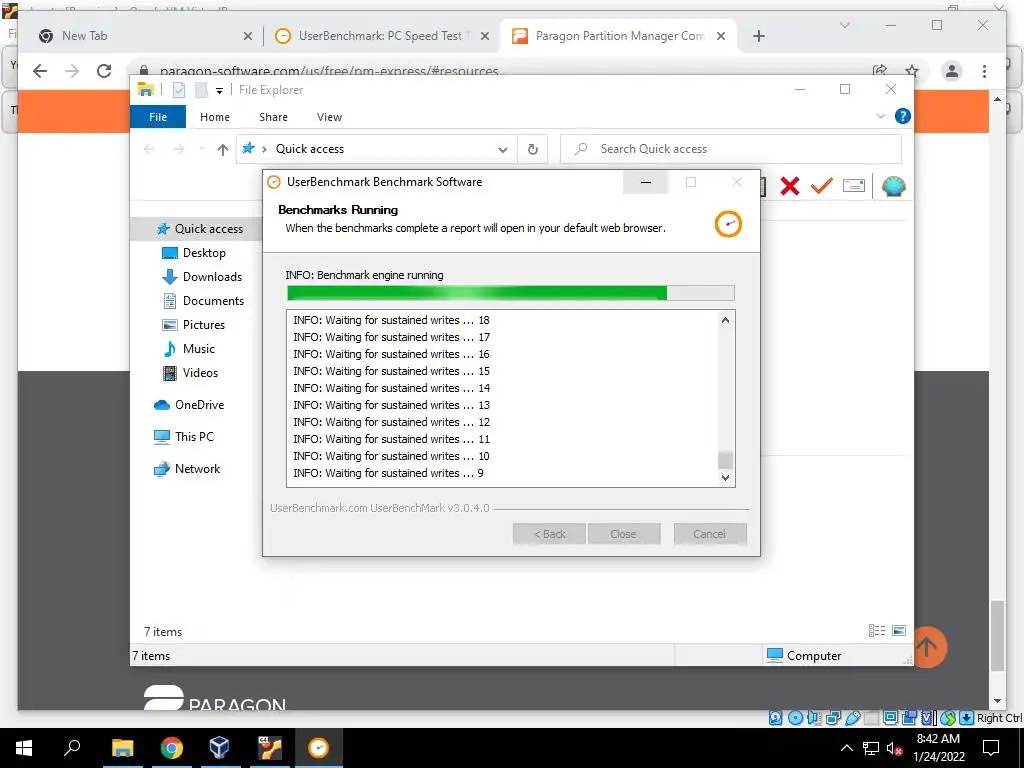Open customize quick access toolbar dropdown
The image size is (1024, 768).
(219, 91)
